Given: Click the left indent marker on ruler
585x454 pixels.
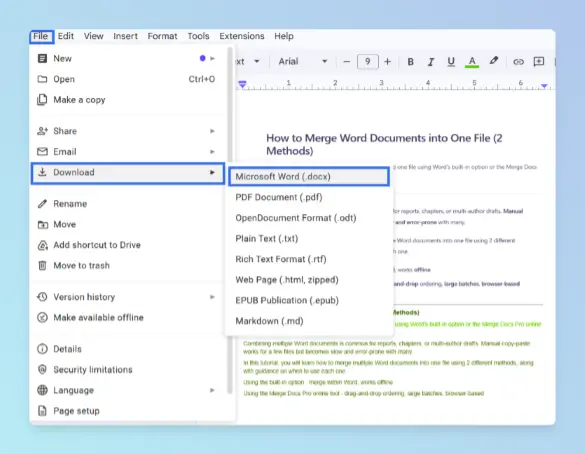Looking at the screenshot, I should 243,84.
